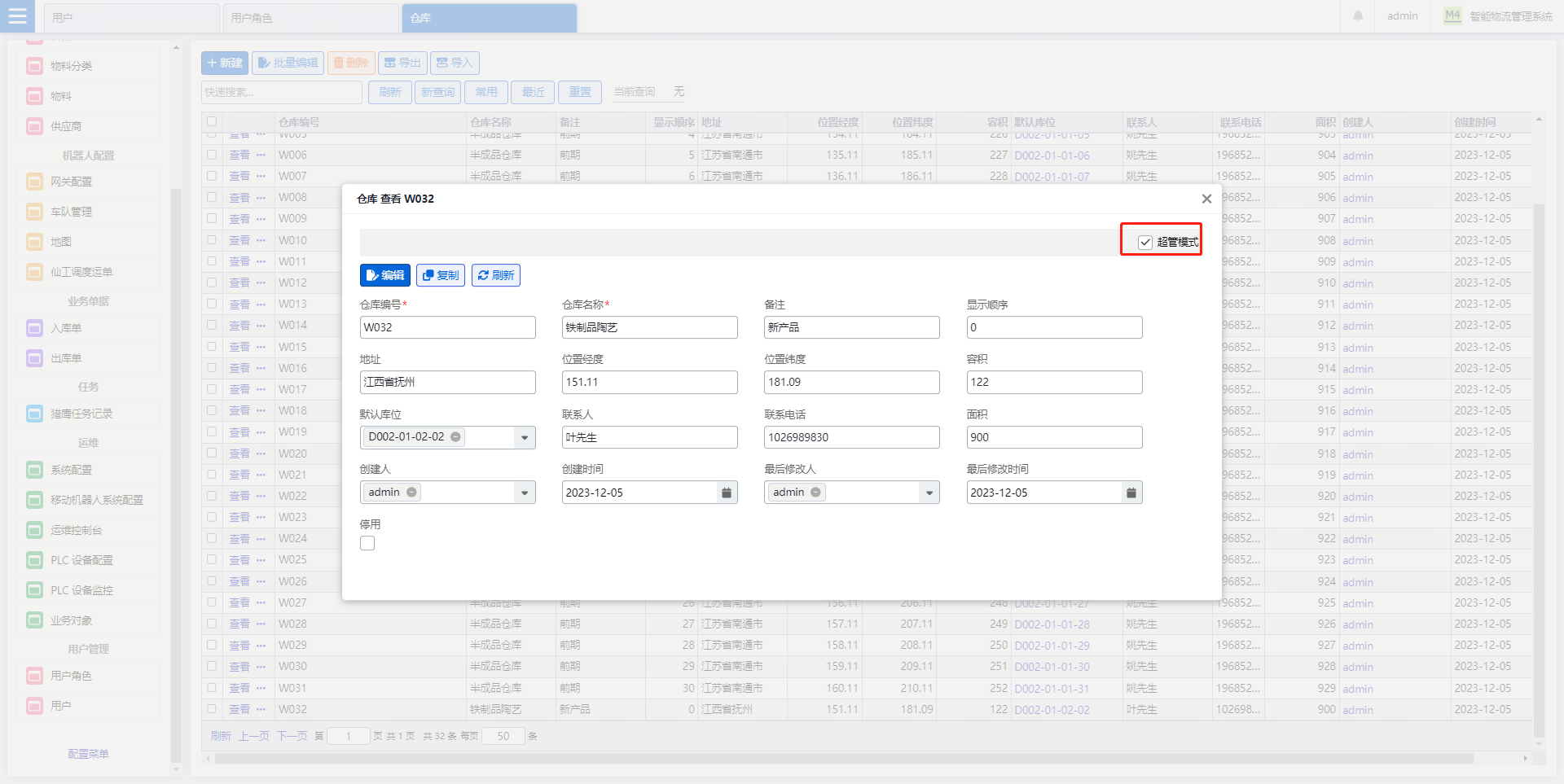Open the 移动机器人系统配置 menu item
The width and height of the screenshot is (1564, 784).
88,500
